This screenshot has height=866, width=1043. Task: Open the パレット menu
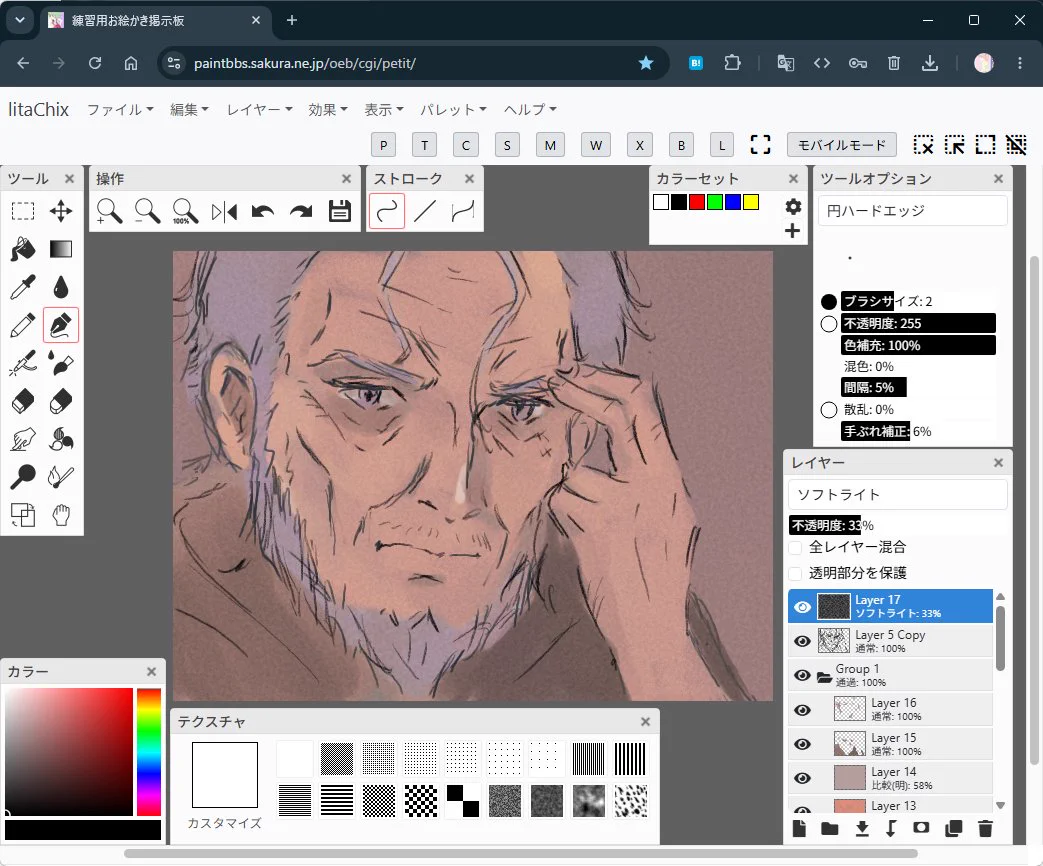tap(453, 109)
